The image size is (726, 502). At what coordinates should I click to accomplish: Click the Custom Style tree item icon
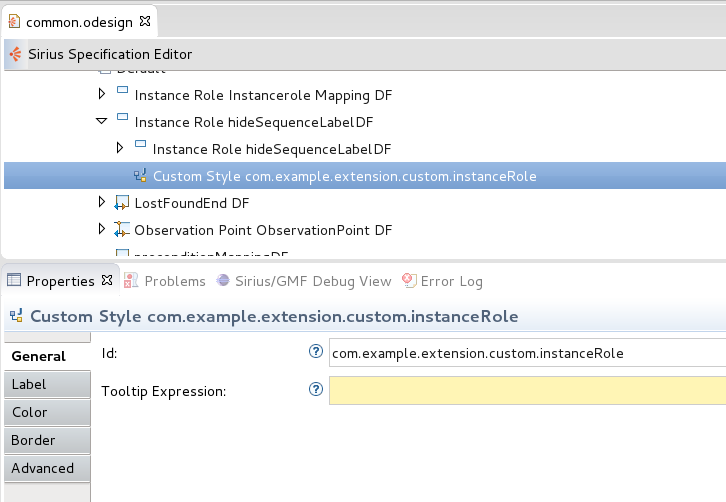140,176
